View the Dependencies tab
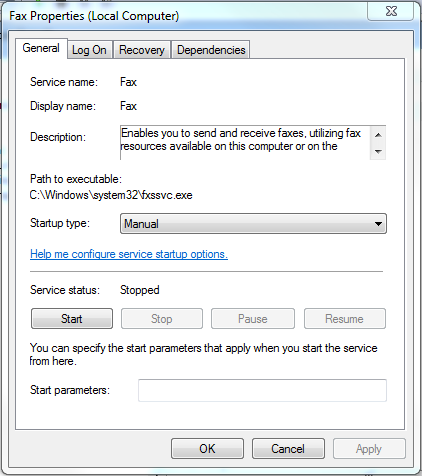The height and width of the screenshot is (476, 422). pyautogui.click(x=211, y=50)
